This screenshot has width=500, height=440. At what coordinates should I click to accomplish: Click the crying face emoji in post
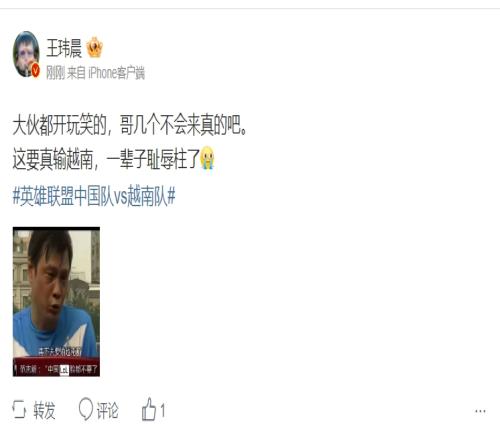coord(207,157)
